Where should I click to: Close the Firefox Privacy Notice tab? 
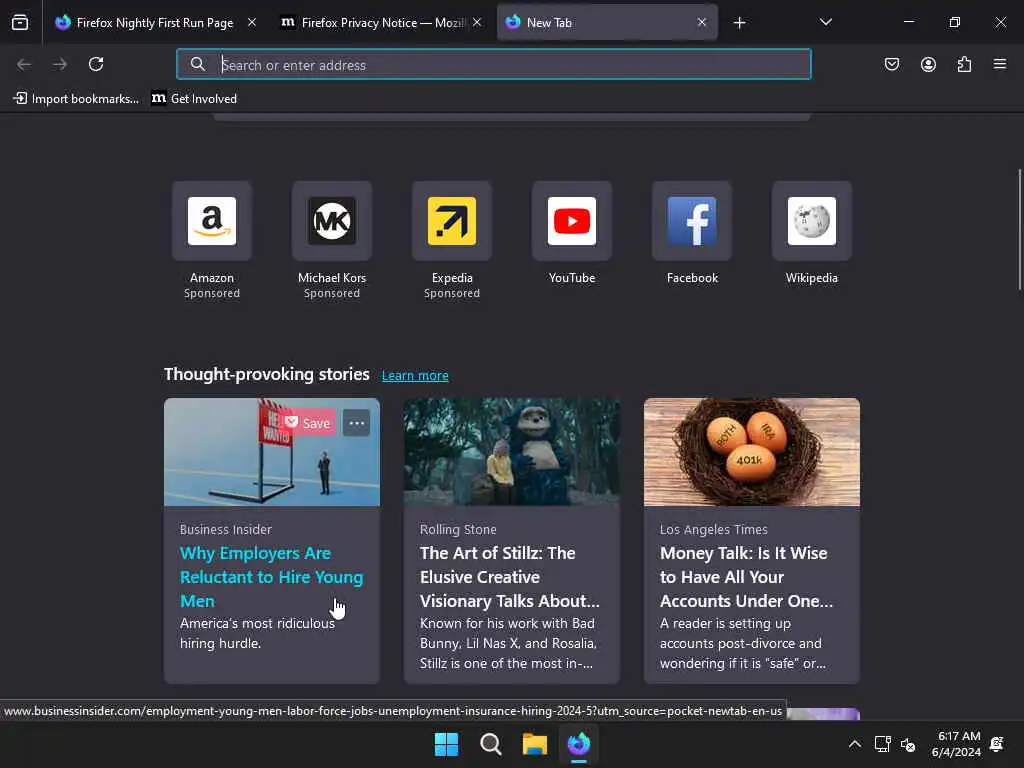[x=477, y=22]
